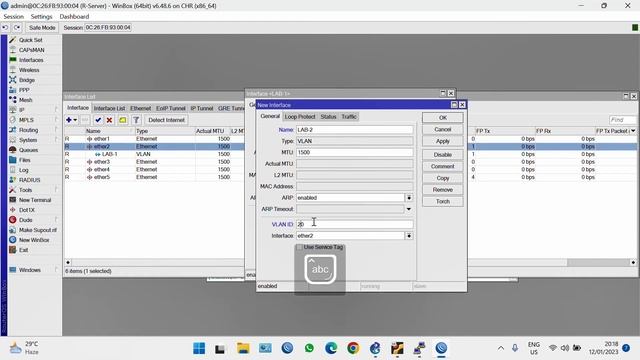Viewport: 640px width, 360px height.
Task: Open Bridge menu
Action: pyautogui.click(x=27, y=80)
